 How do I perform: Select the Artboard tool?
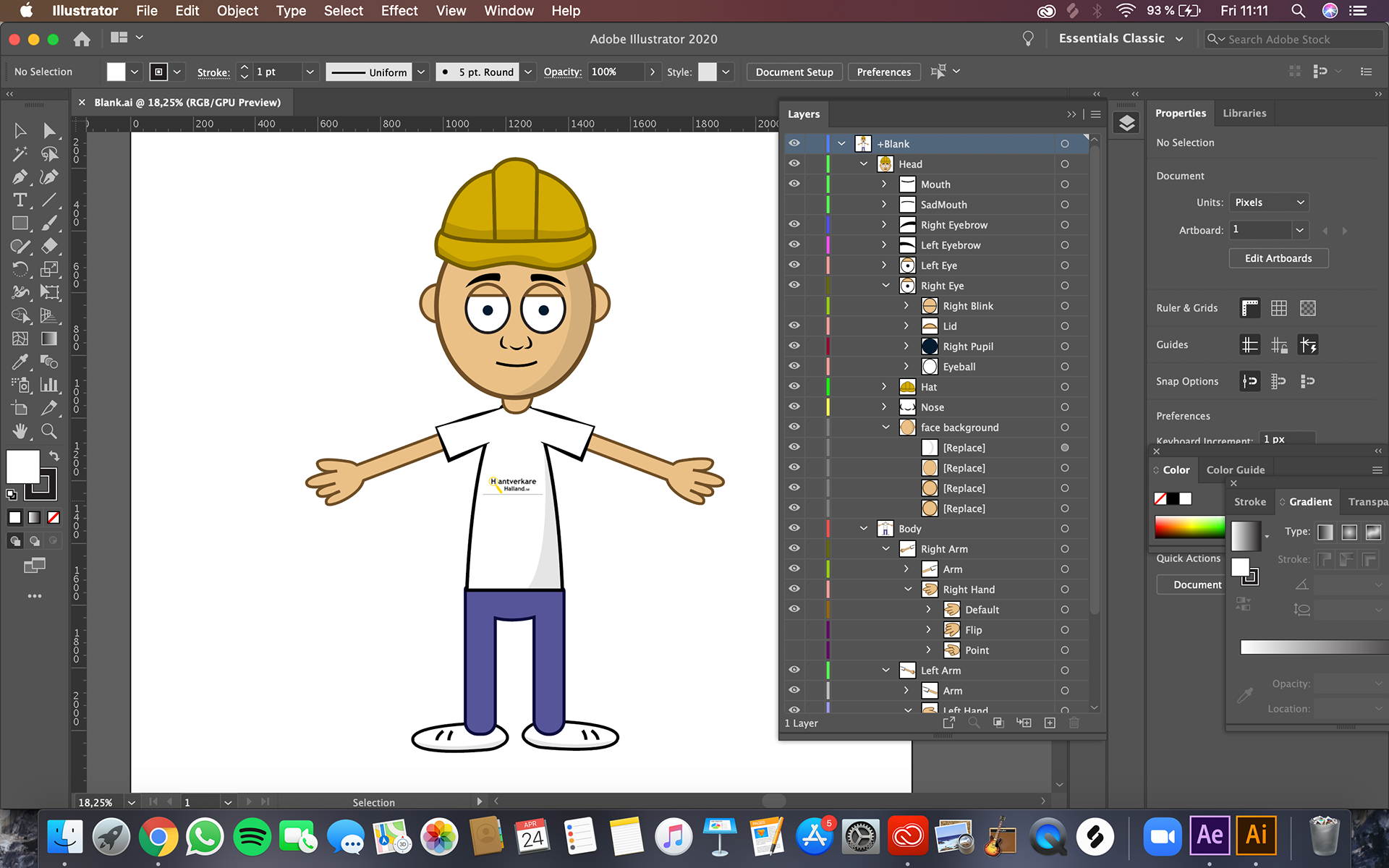click(x=20, y=408)
